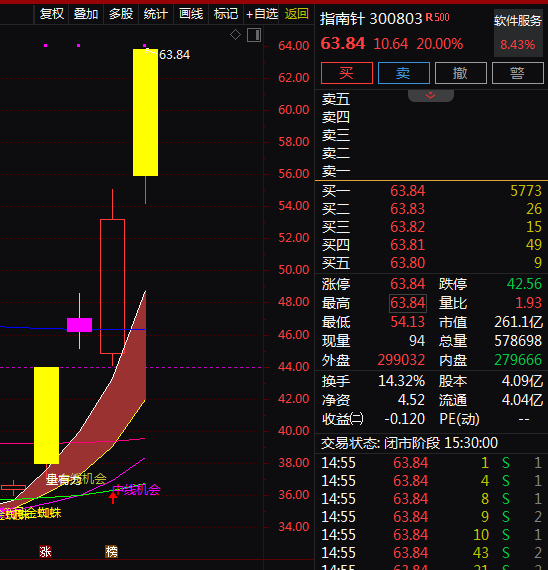
Task: Click the 最低 value 54.13
Action: pos(408,322)
